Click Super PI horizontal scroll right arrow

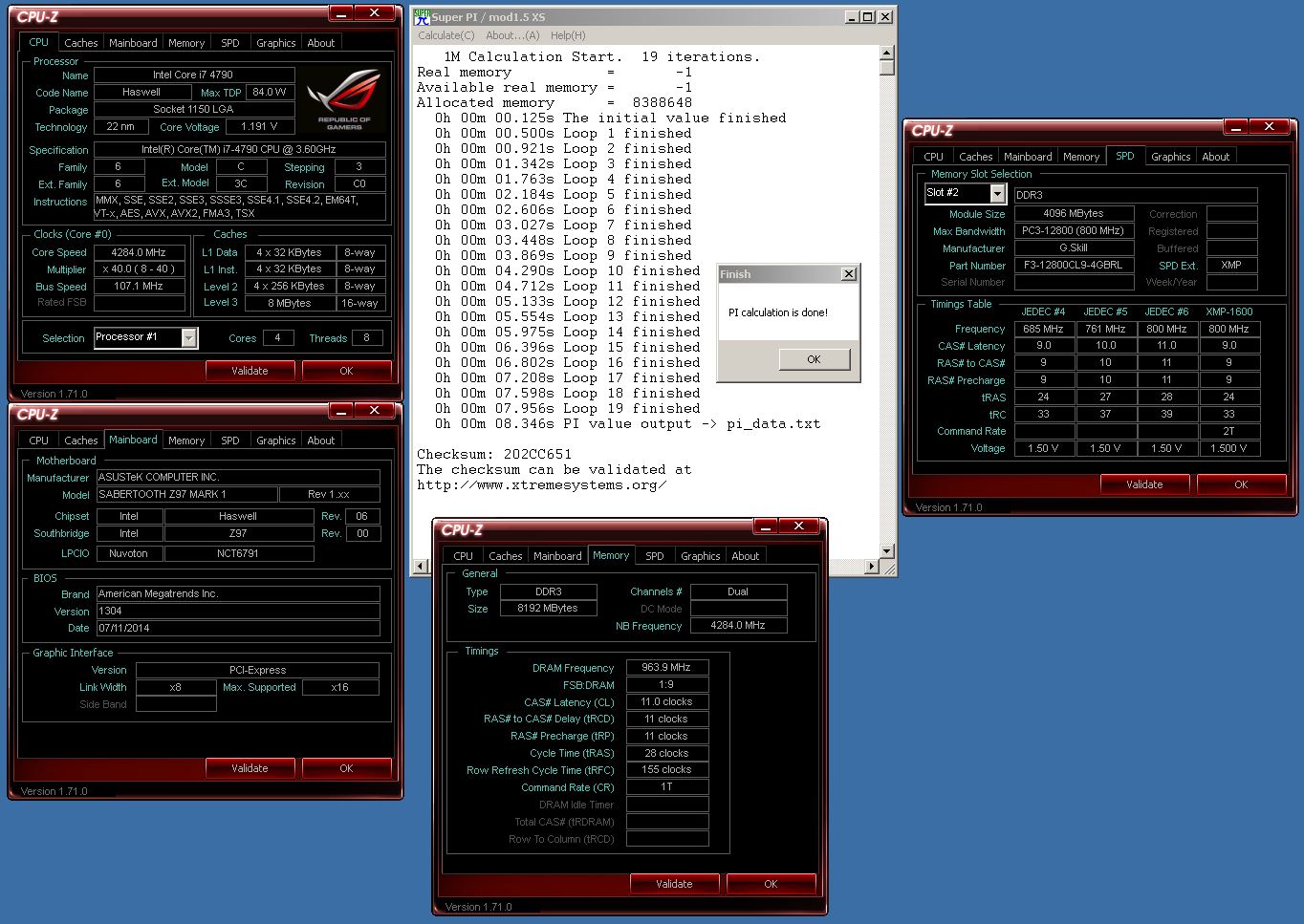click(871, 568)
